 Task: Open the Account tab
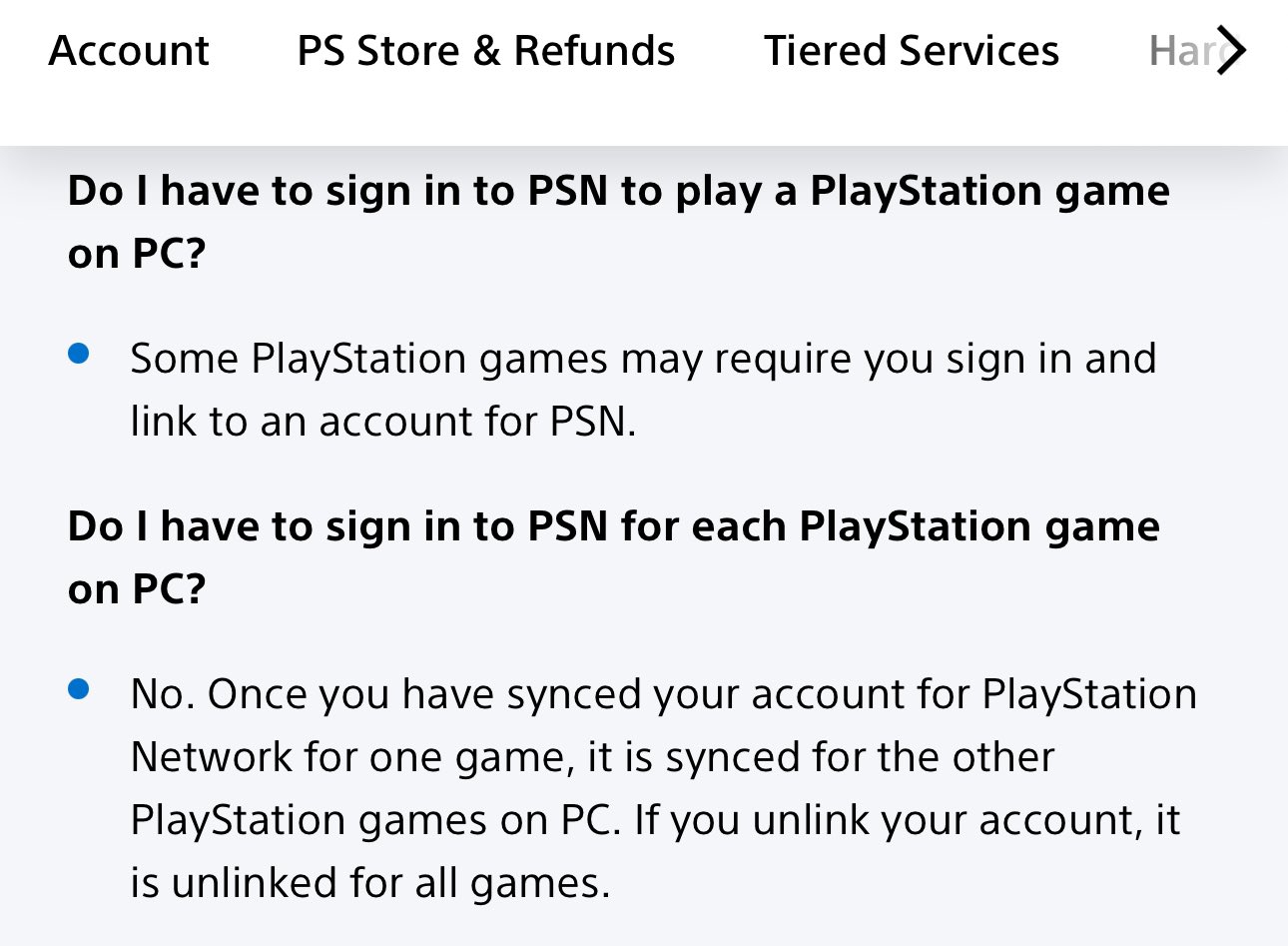coord(129,51)
